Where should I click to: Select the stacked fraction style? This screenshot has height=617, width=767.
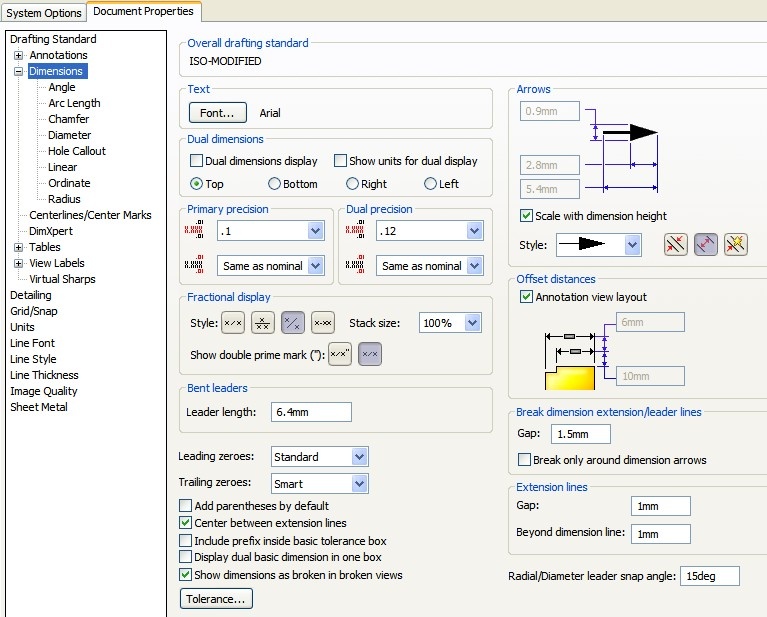[263, 323]
